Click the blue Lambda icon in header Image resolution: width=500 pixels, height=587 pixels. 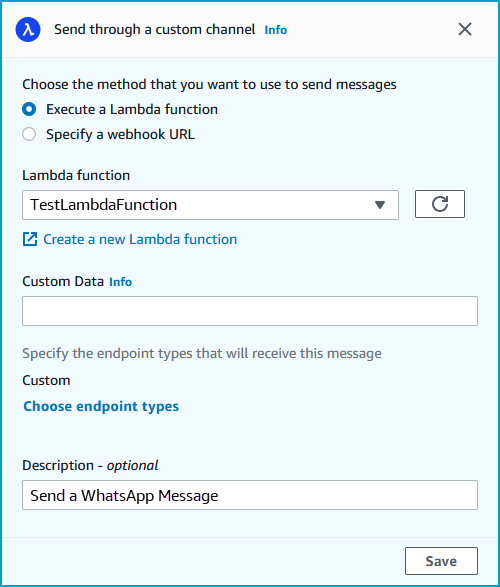tap(28, 30)
